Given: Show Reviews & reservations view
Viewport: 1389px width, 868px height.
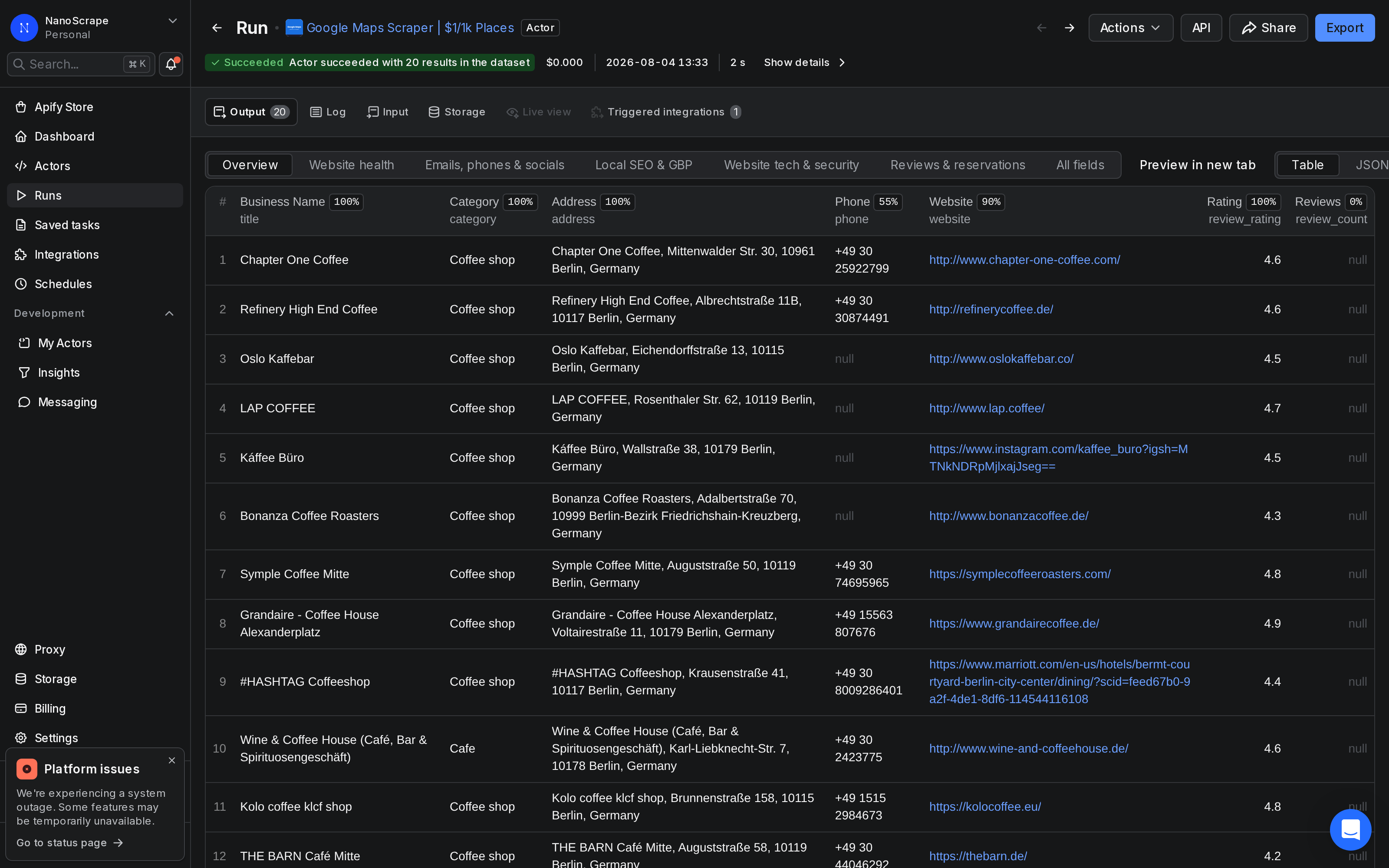Looking at the screenshot, I should coord(958,165).
